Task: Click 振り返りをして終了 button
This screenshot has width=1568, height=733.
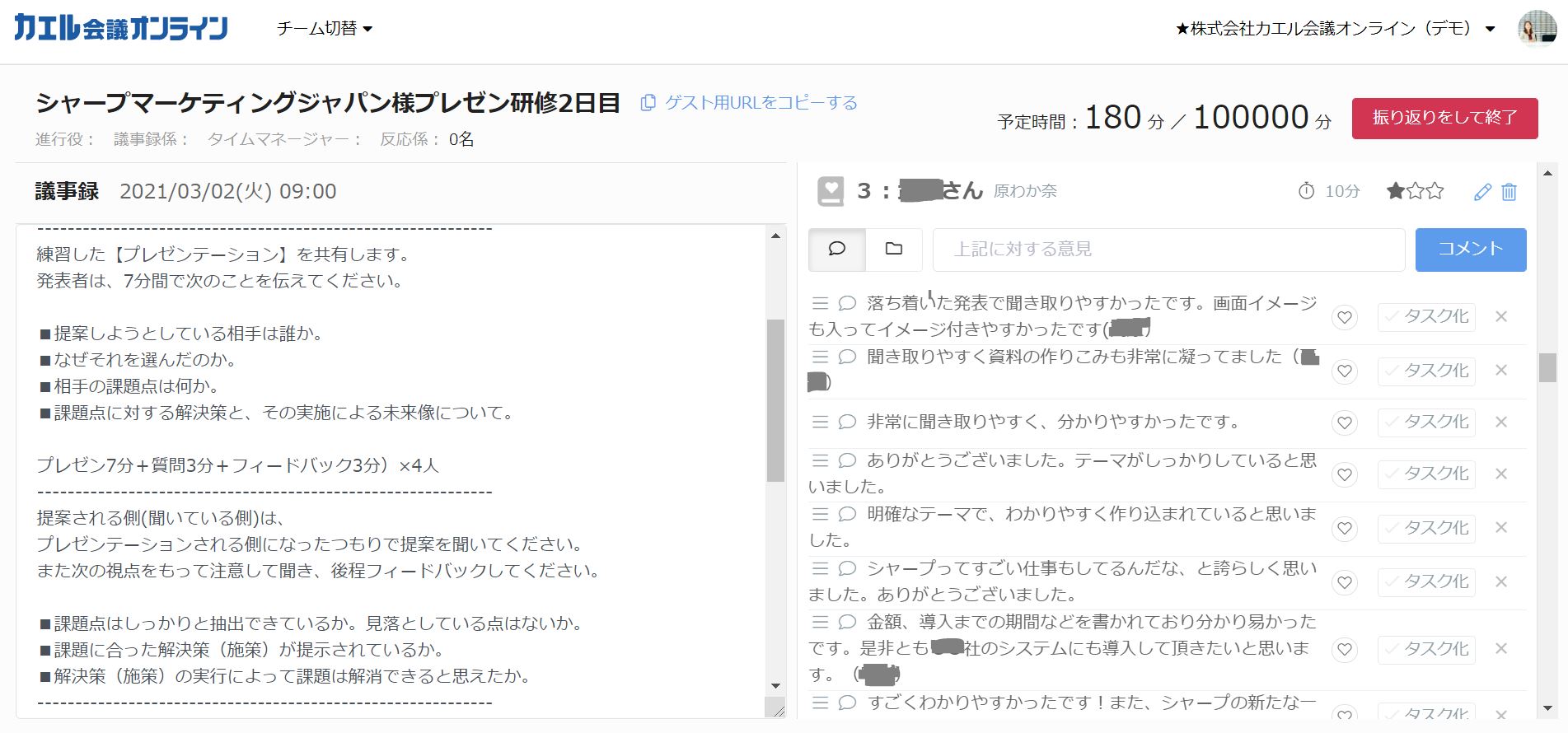Action: click(1444, 119)
